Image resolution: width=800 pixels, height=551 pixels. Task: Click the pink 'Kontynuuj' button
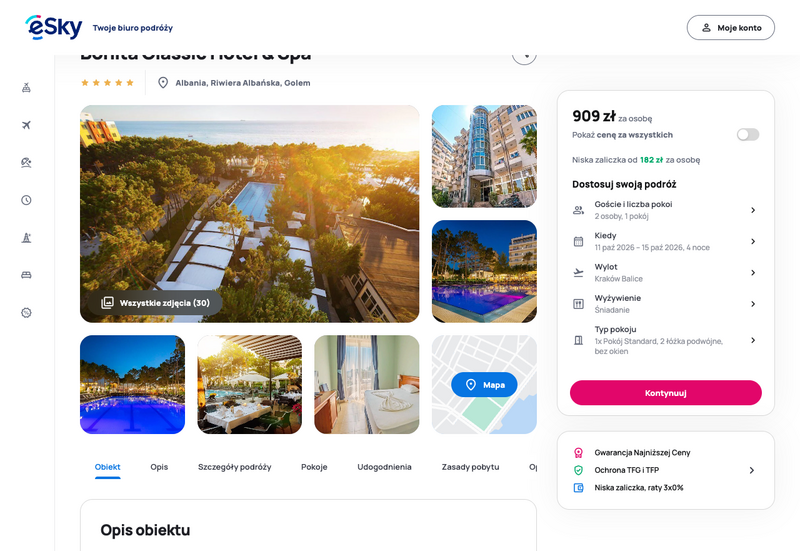point(666,393)
